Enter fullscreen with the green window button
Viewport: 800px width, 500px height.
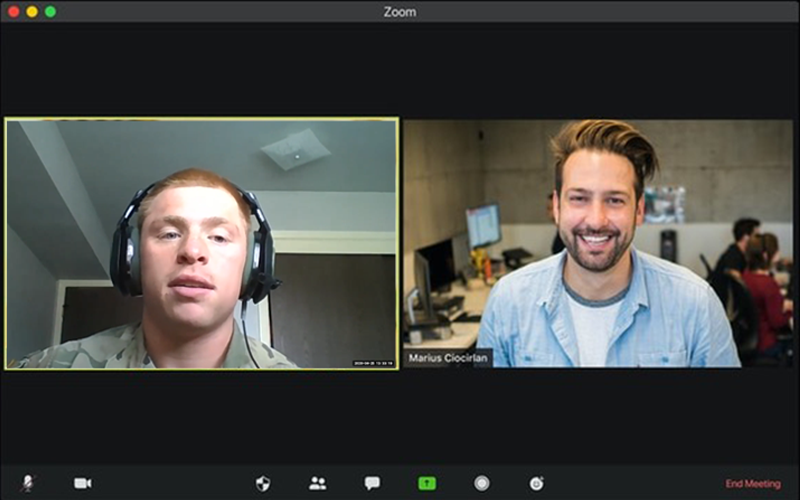[x=51, y=11]
